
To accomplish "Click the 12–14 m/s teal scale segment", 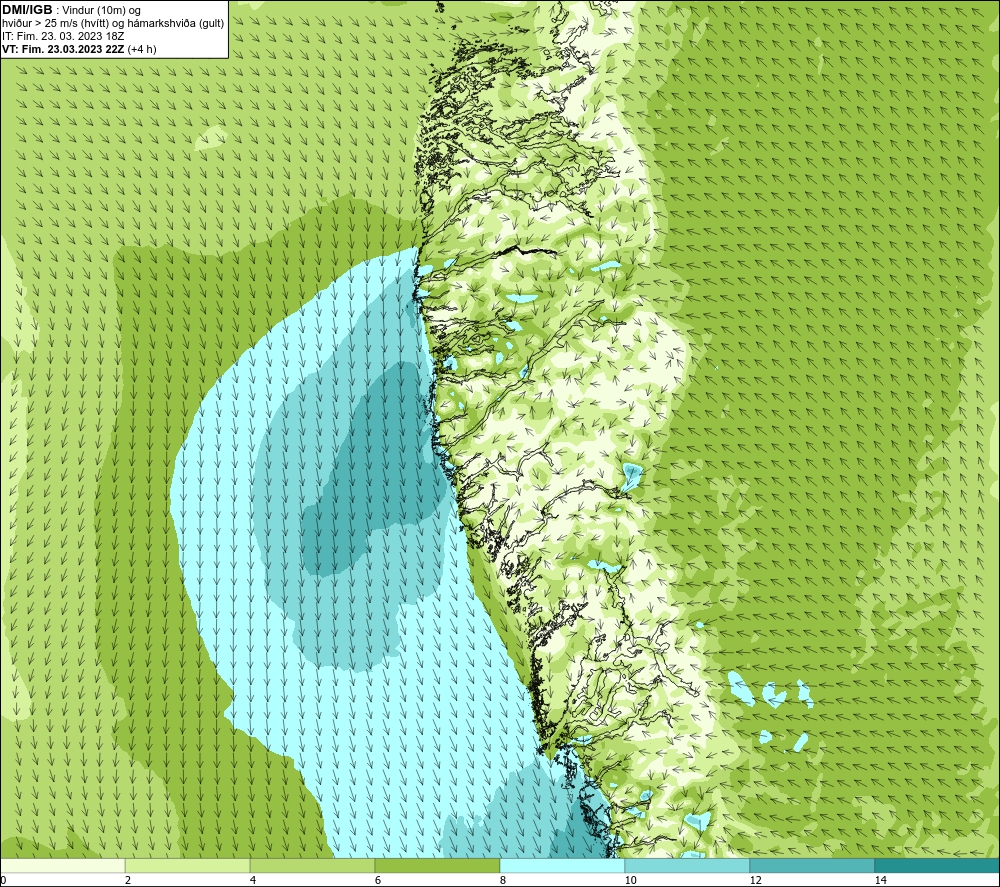I will (812, 866).
